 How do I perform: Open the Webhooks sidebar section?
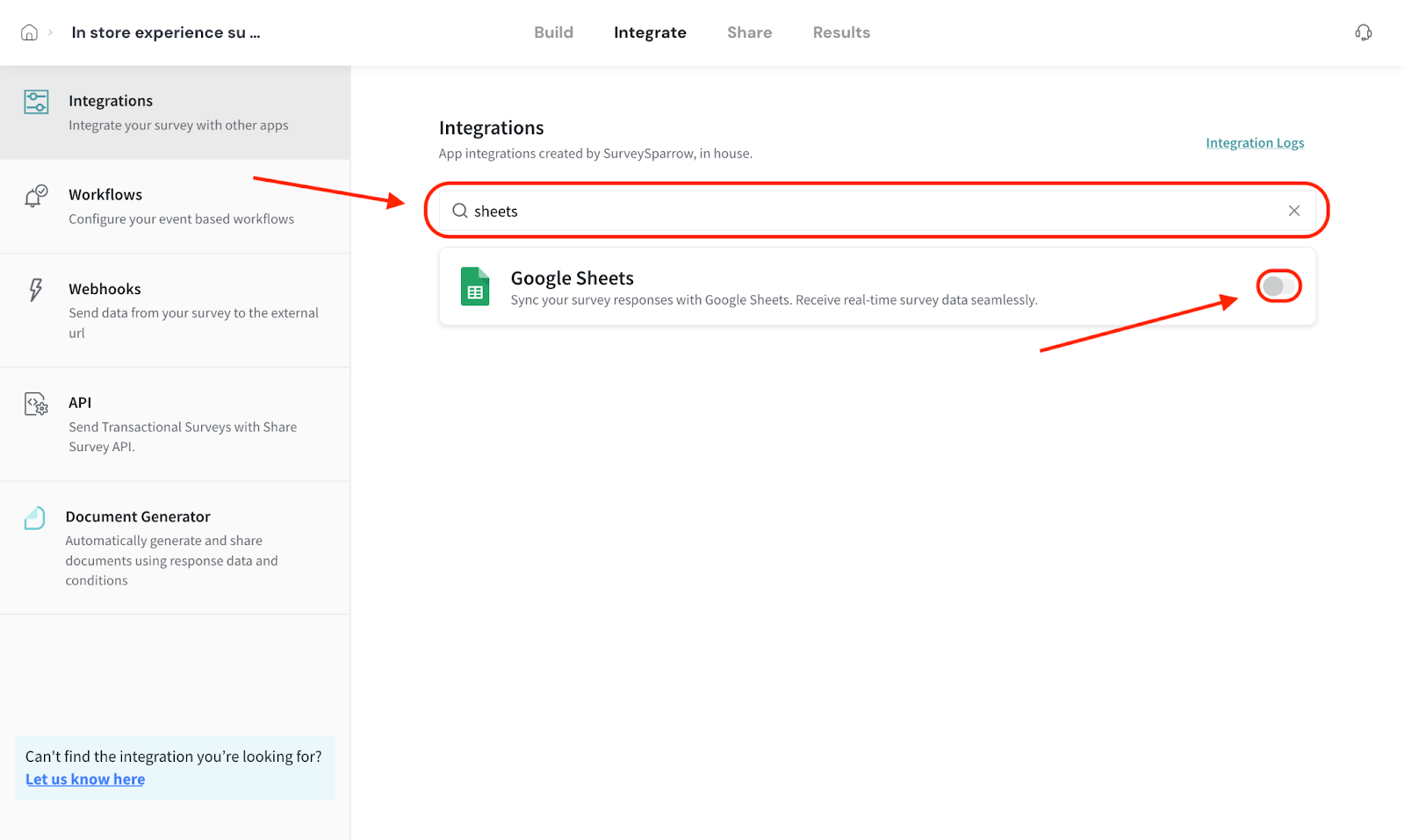(x=176, y=310)
